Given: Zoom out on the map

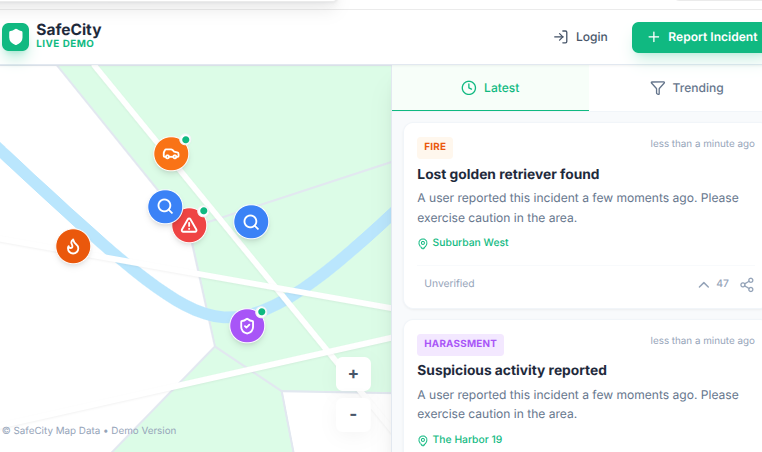Looking at the screenshot, I should coord(353,414).
